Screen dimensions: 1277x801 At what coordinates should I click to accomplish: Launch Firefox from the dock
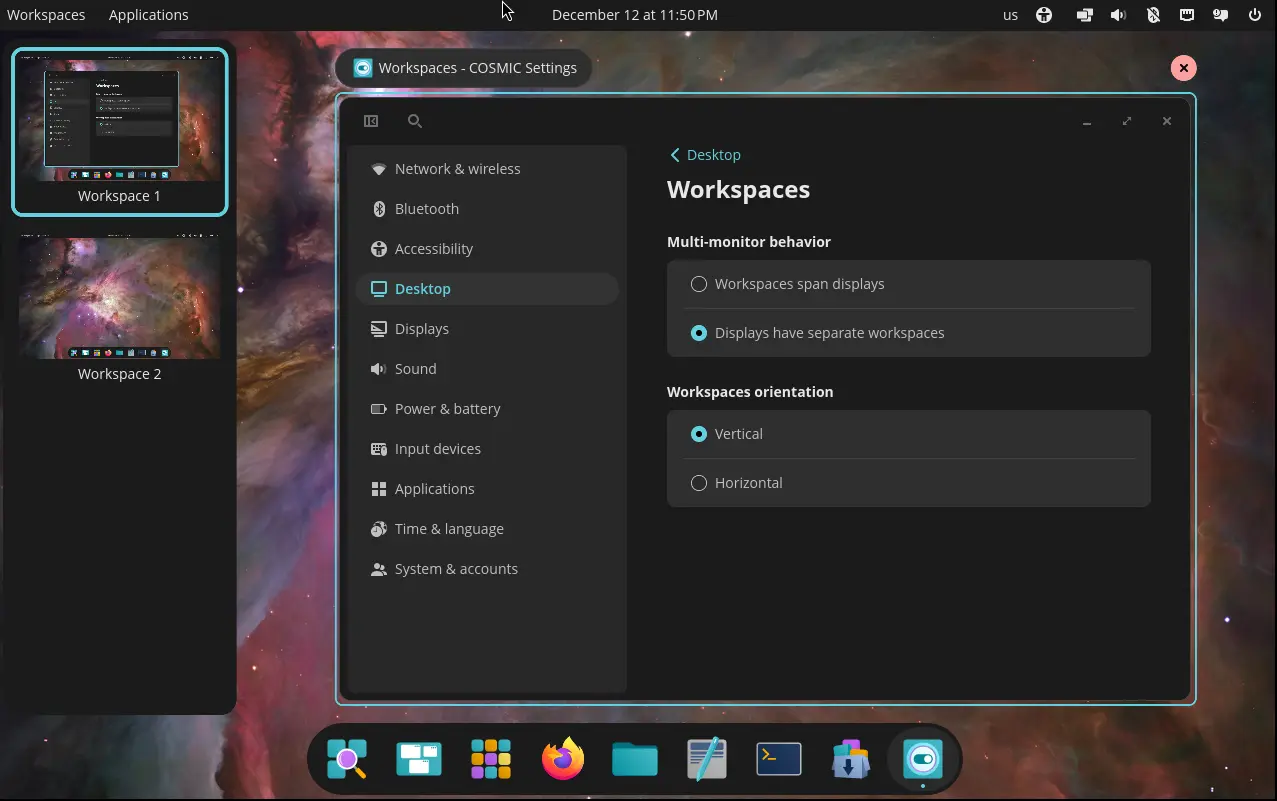coord(563,759)
